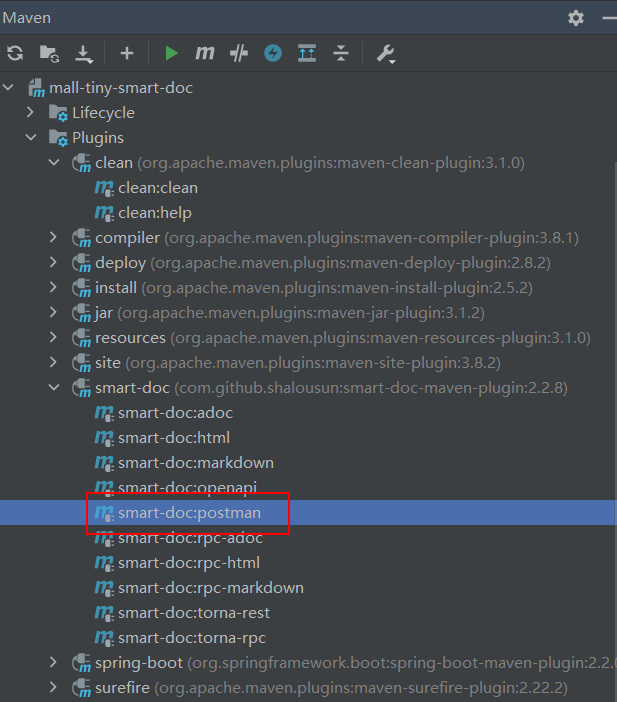Click the compiler plugin icon
This screenshot has width=617, height=702.
pos(81,238)
